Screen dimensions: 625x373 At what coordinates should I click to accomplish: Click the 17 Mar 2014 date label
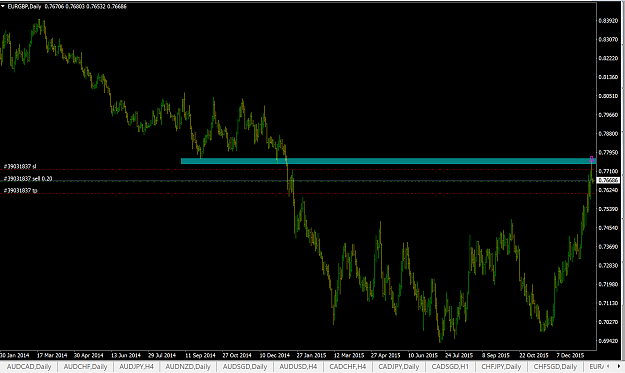52,355
